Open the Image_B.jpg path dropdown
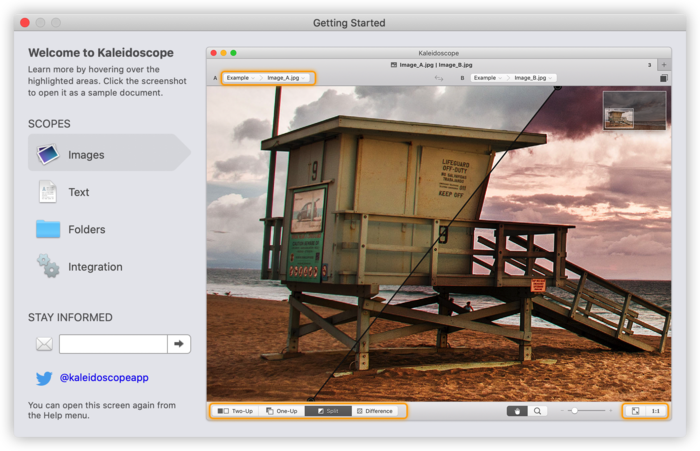 [533, 78]
